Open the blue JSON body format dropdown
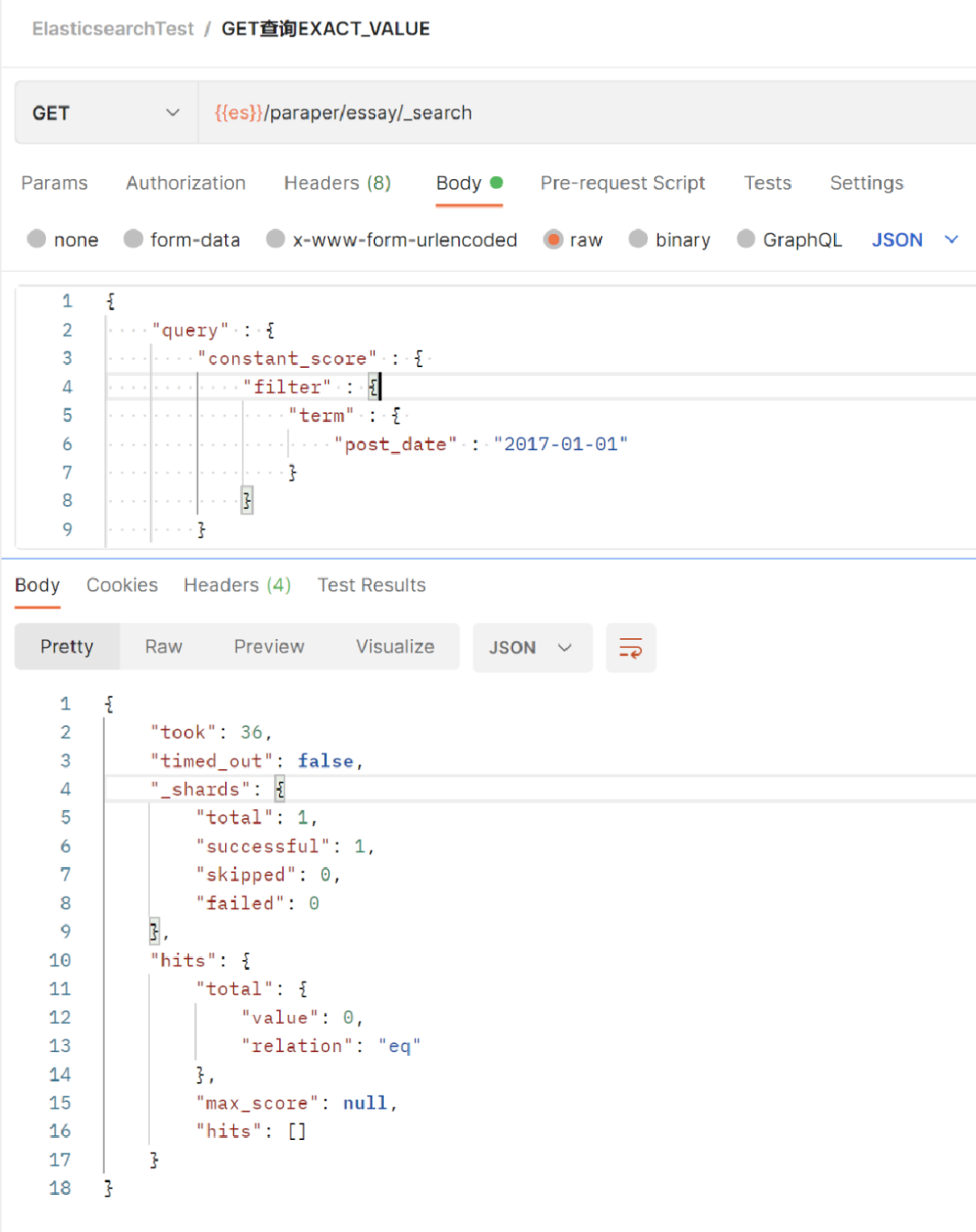The width and height of the screenshot is (976, 1232). (915, 240)
